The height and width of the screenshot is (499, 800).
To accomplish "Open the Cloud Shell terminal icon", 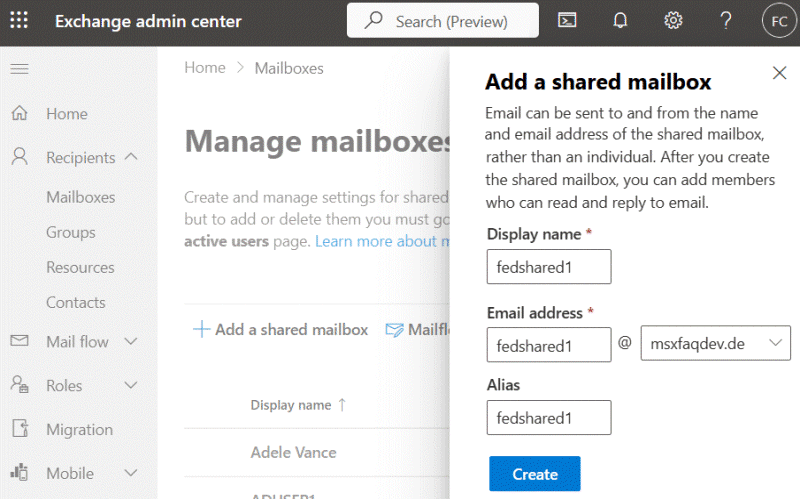I will click(566, 21).
